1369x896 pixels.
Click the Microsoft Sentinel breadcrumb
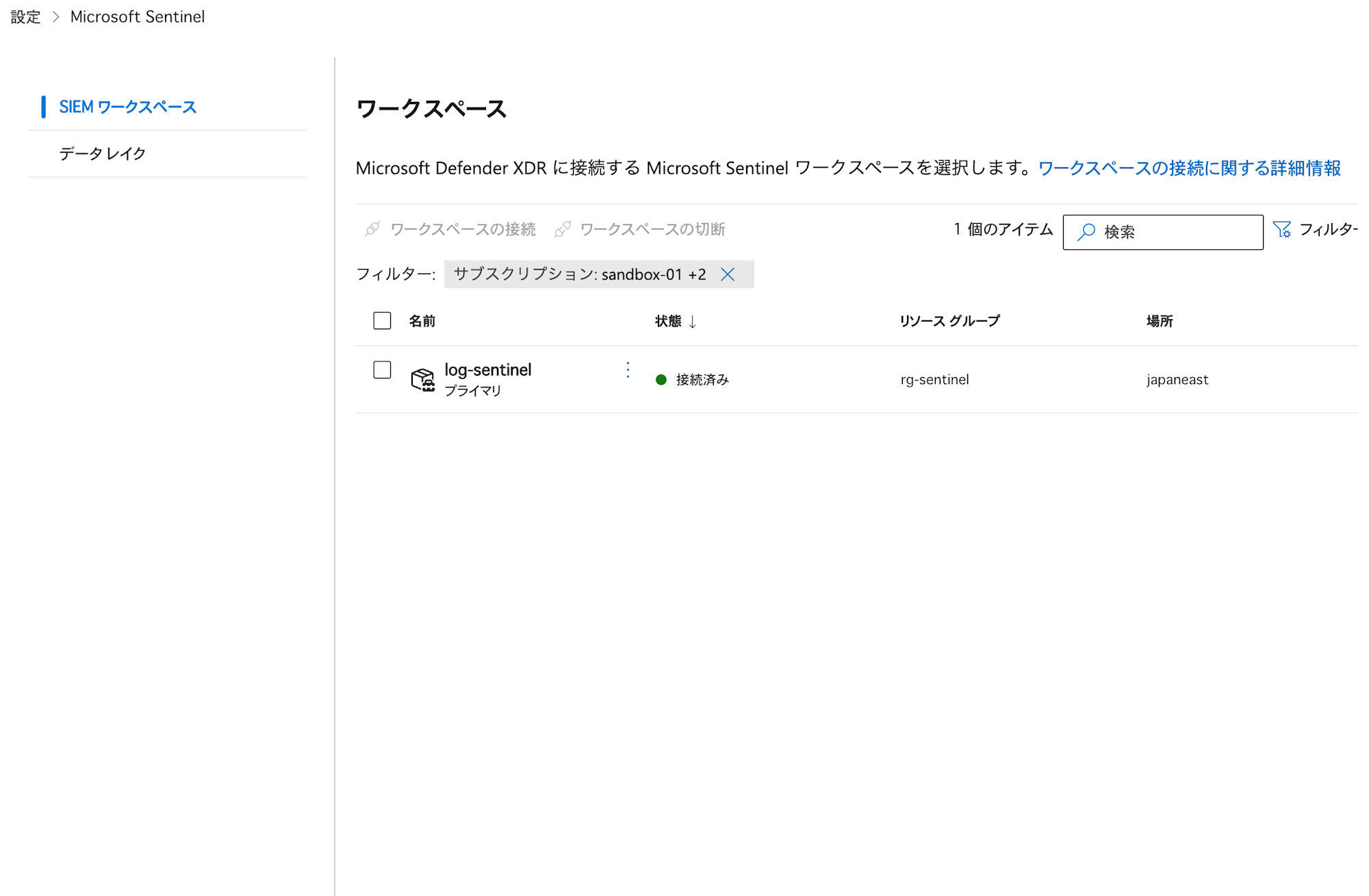coord(138,16)
